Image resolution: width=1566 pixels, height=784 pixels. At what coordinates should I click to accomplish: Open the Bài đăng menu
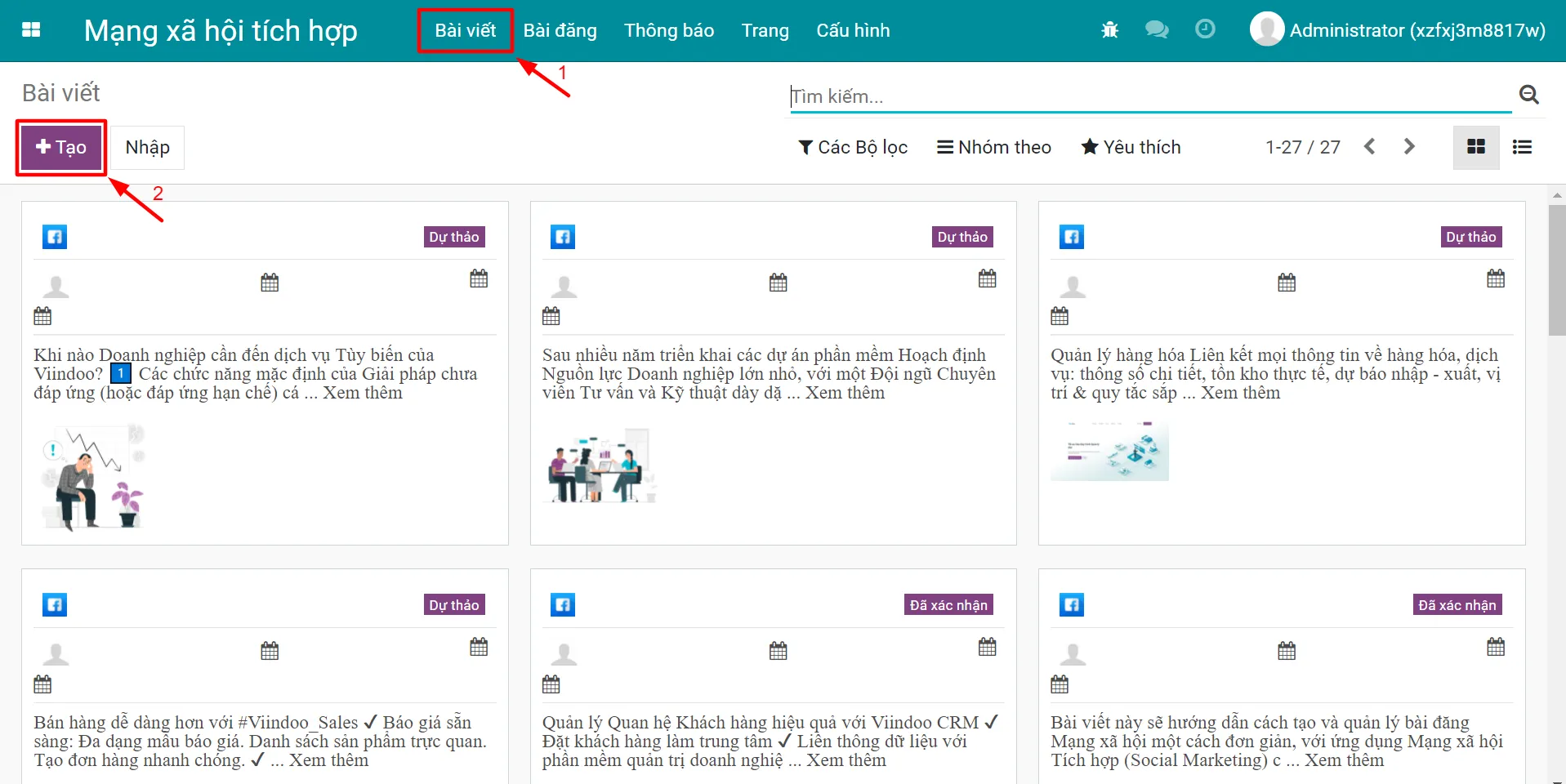pyautogui.click(x=560, y=30)
